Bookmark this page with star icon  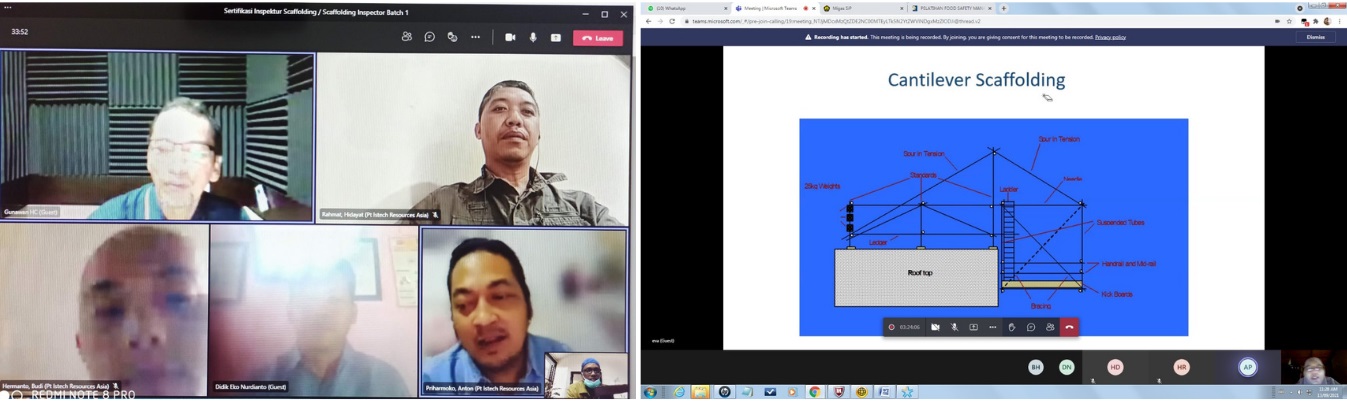[1289, 21]
